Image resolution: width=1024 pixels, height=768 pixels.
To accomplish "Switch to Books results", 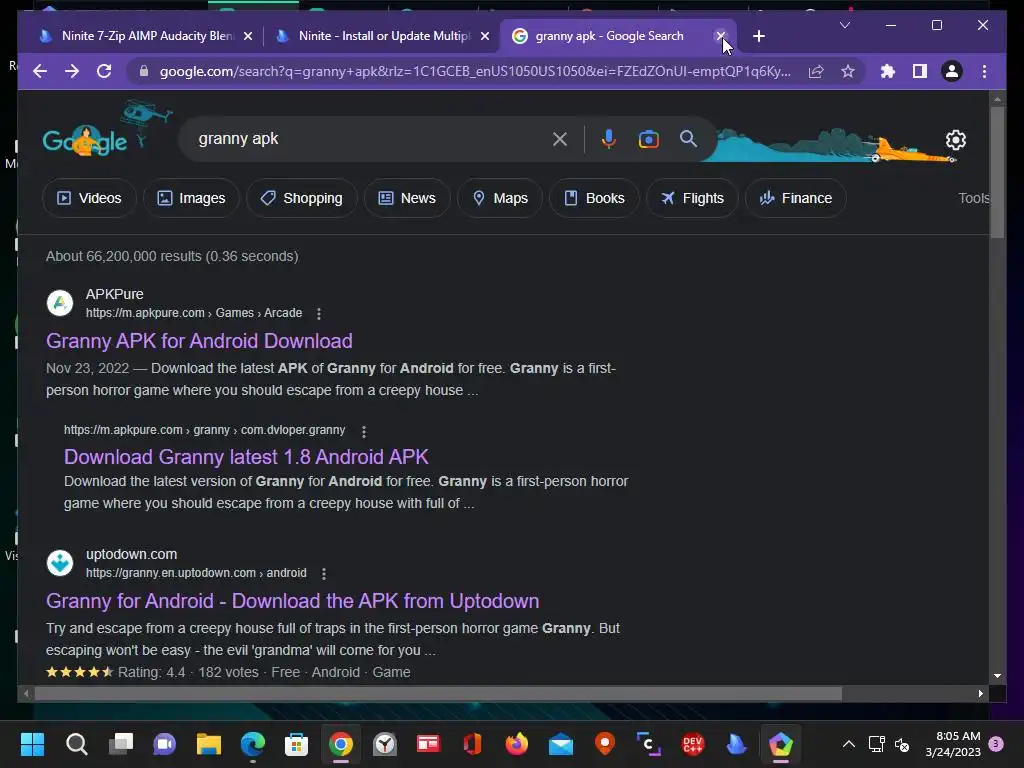I will click(x=594, y=198).
